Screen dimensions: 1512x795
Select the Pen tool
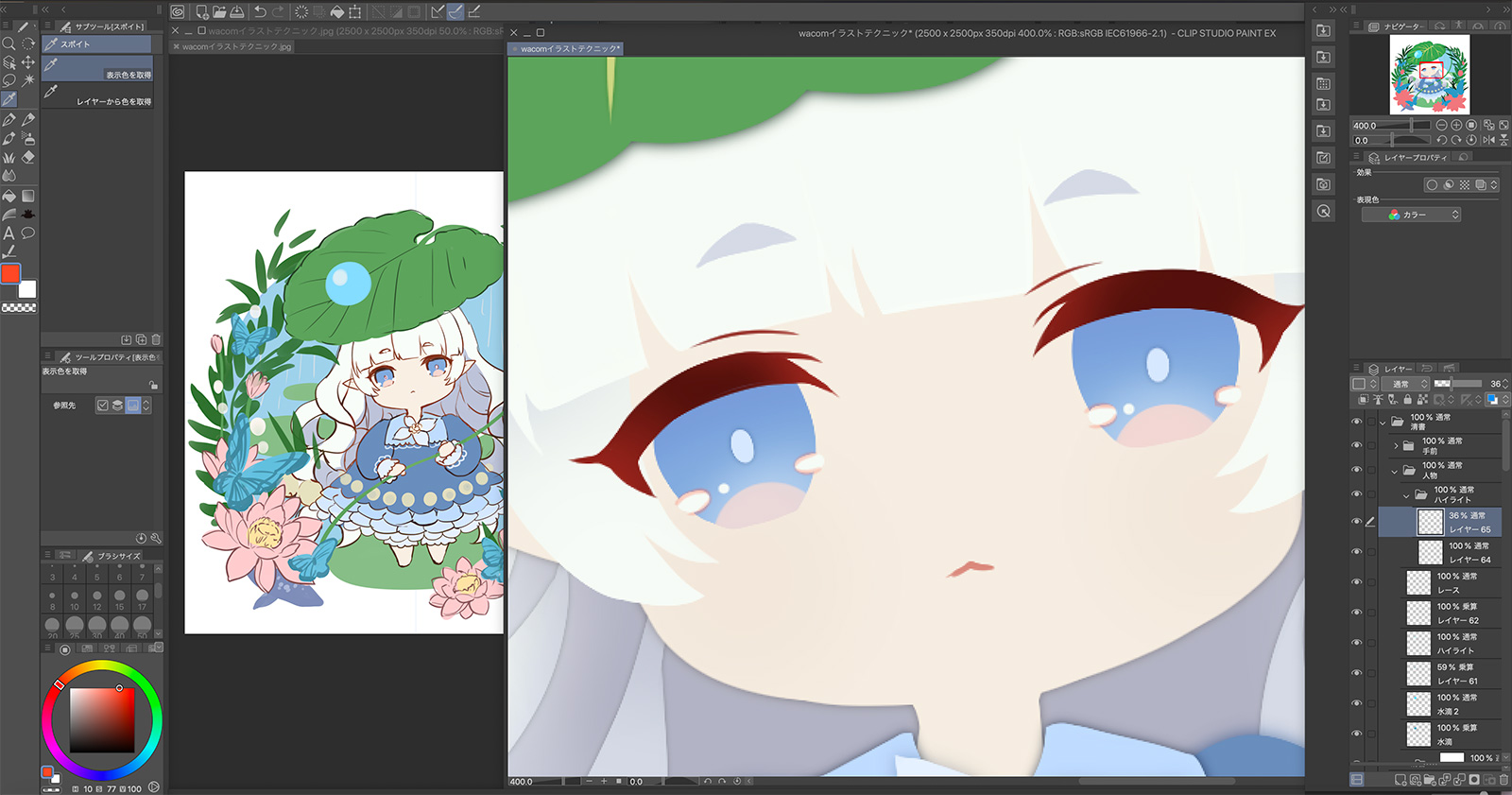pyautogui.click(x=9, y=120)
